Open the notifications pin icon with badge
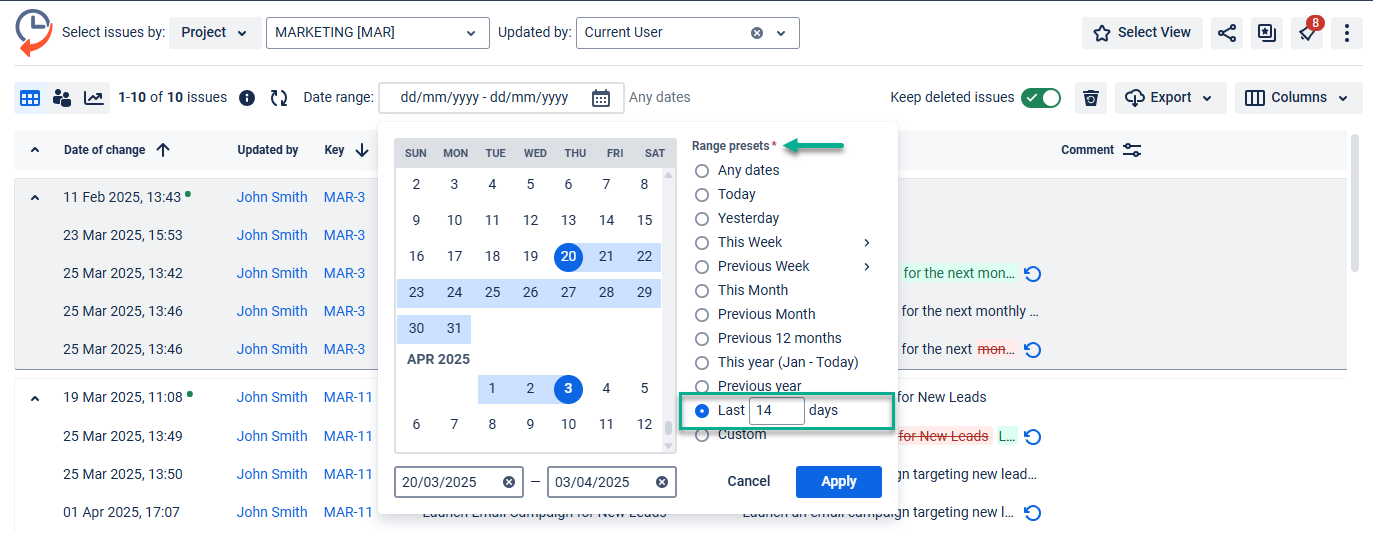The width and height of the screenshot is (1373, 533). [1307, 33]
